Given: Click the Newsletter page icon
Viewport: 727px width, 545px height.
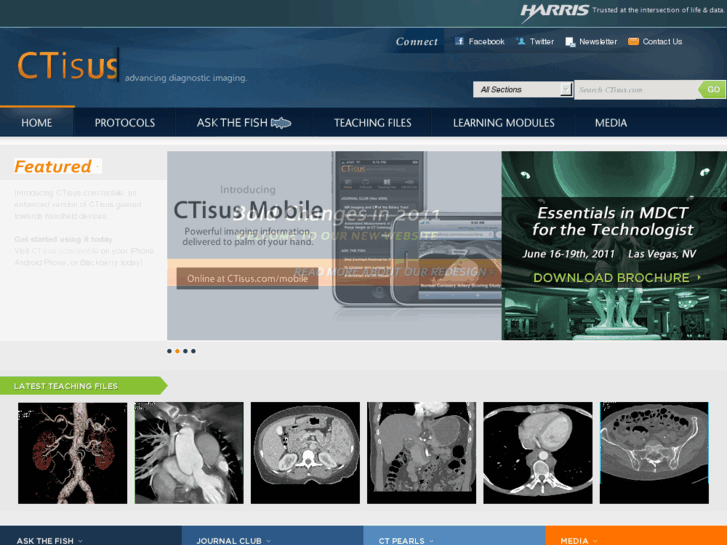Looking at the screenshot, I should [x=570, y=42].
